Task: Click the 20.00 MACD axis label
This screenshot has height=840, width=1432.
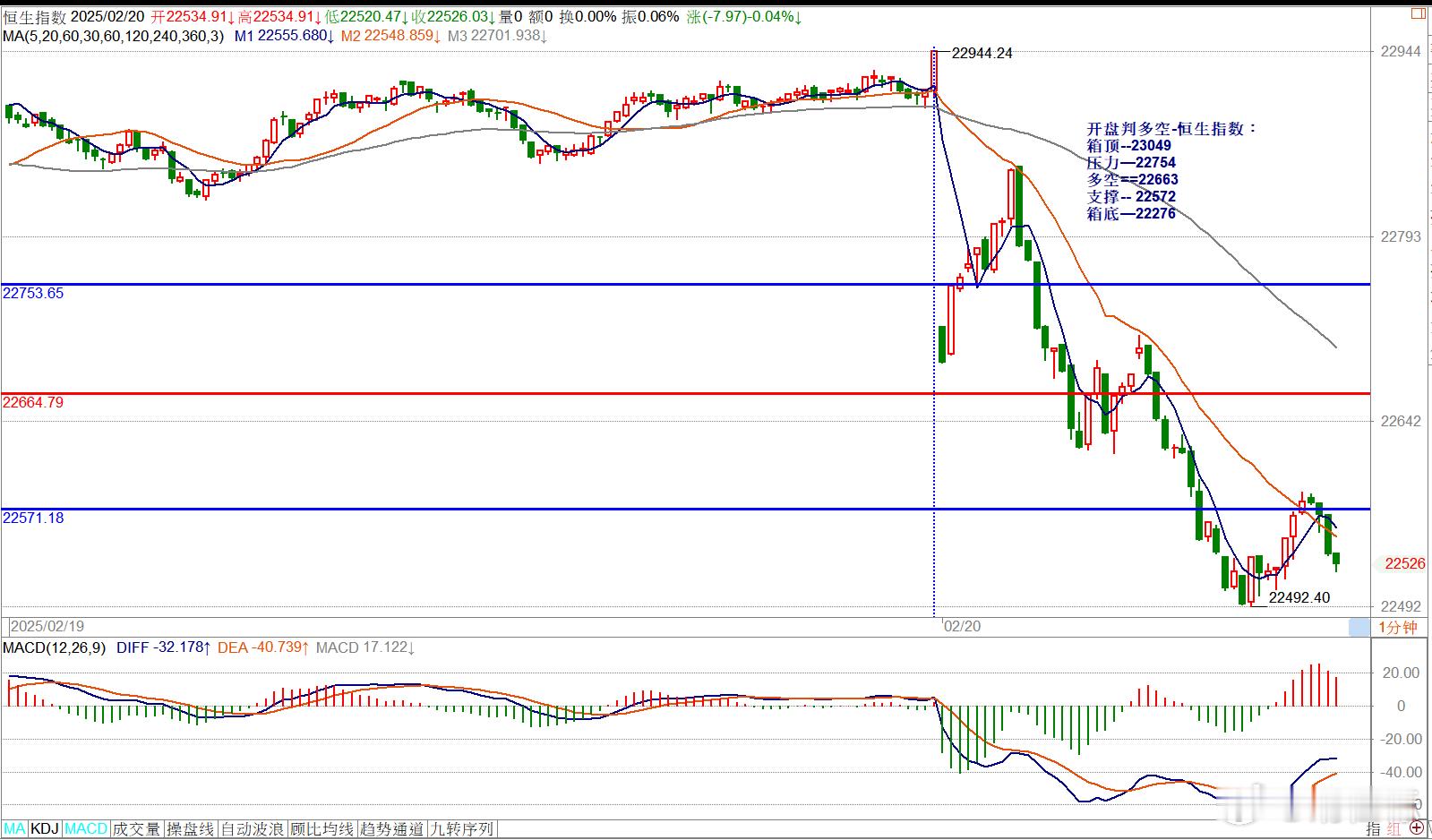Action: pos(1402,673)
